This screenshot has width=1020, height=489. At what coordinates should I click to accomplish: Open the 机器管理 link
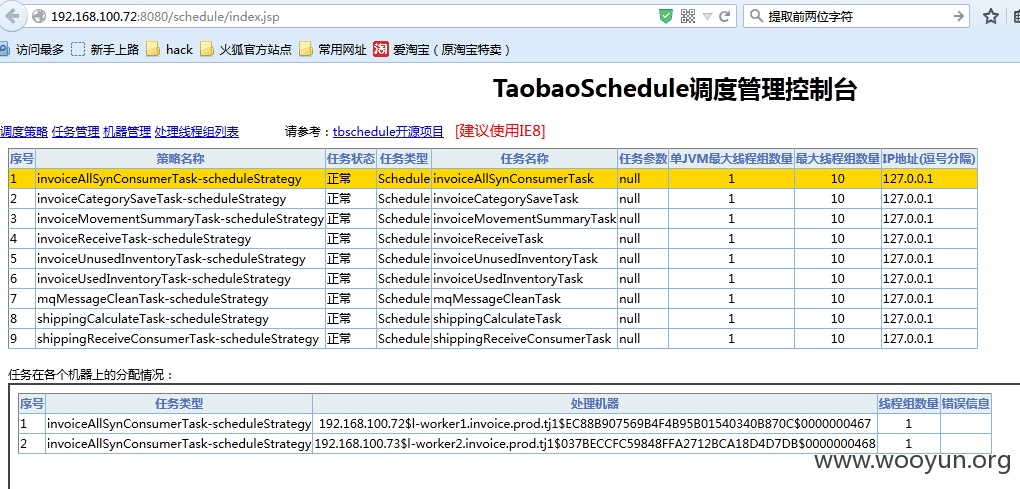[127, 132]
